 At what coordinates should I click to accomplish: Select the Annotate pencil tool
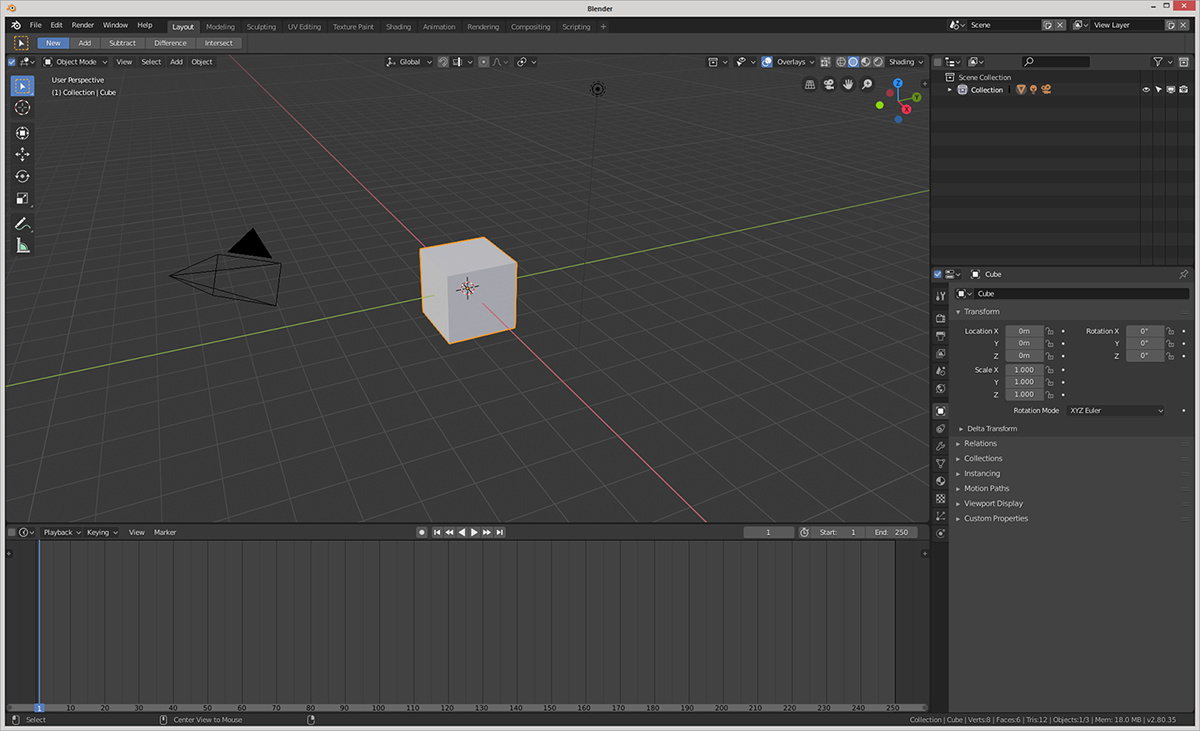tap(22, 223)
